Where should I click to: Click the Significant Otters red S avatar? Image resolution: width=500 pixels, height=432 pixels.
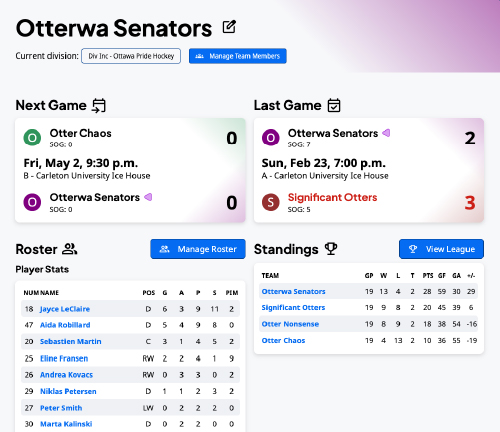coord(271,202)
